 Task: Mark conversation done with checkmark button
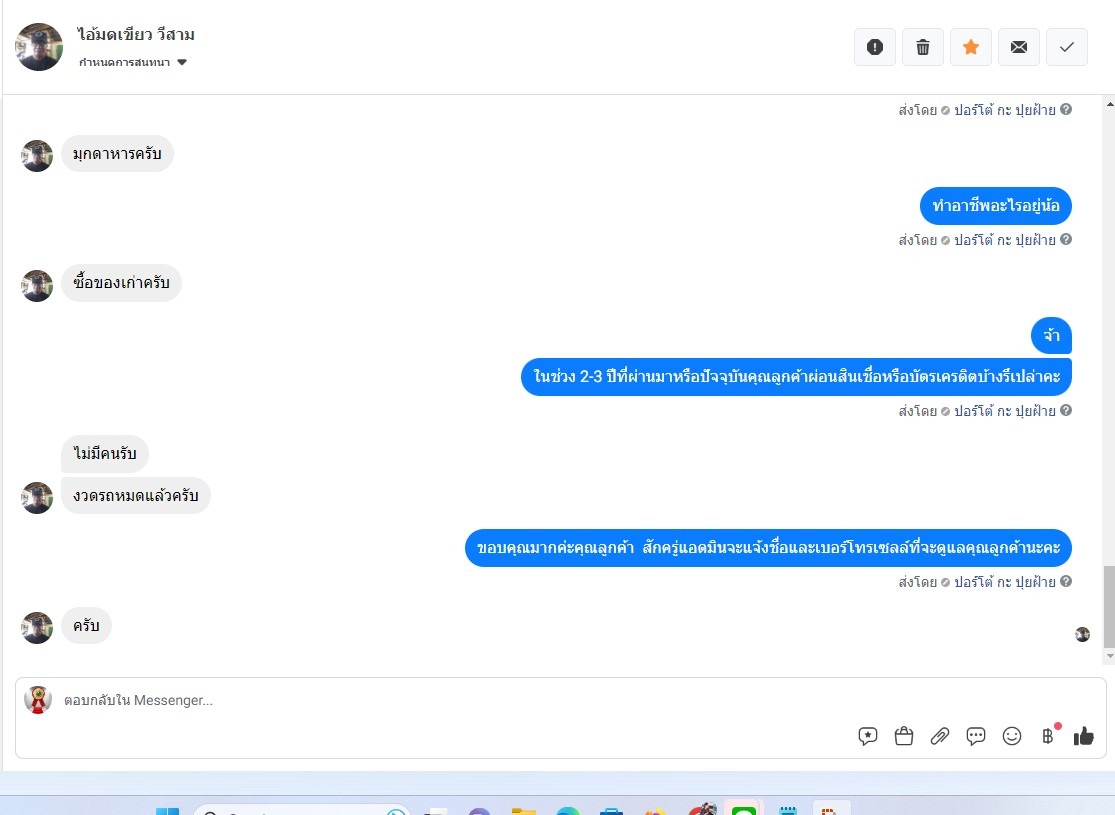pos(1067,47)
